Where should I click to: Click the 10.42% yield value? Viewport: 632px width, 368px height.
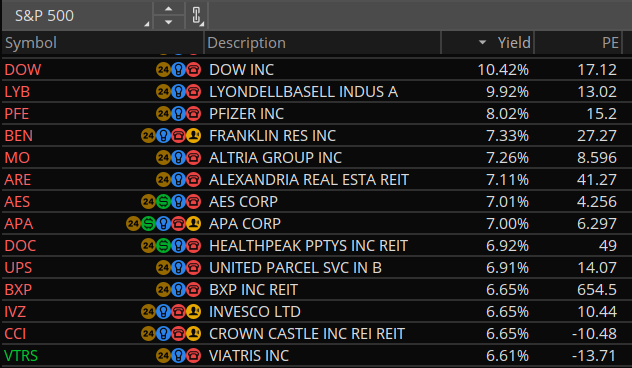pos(503,70)
